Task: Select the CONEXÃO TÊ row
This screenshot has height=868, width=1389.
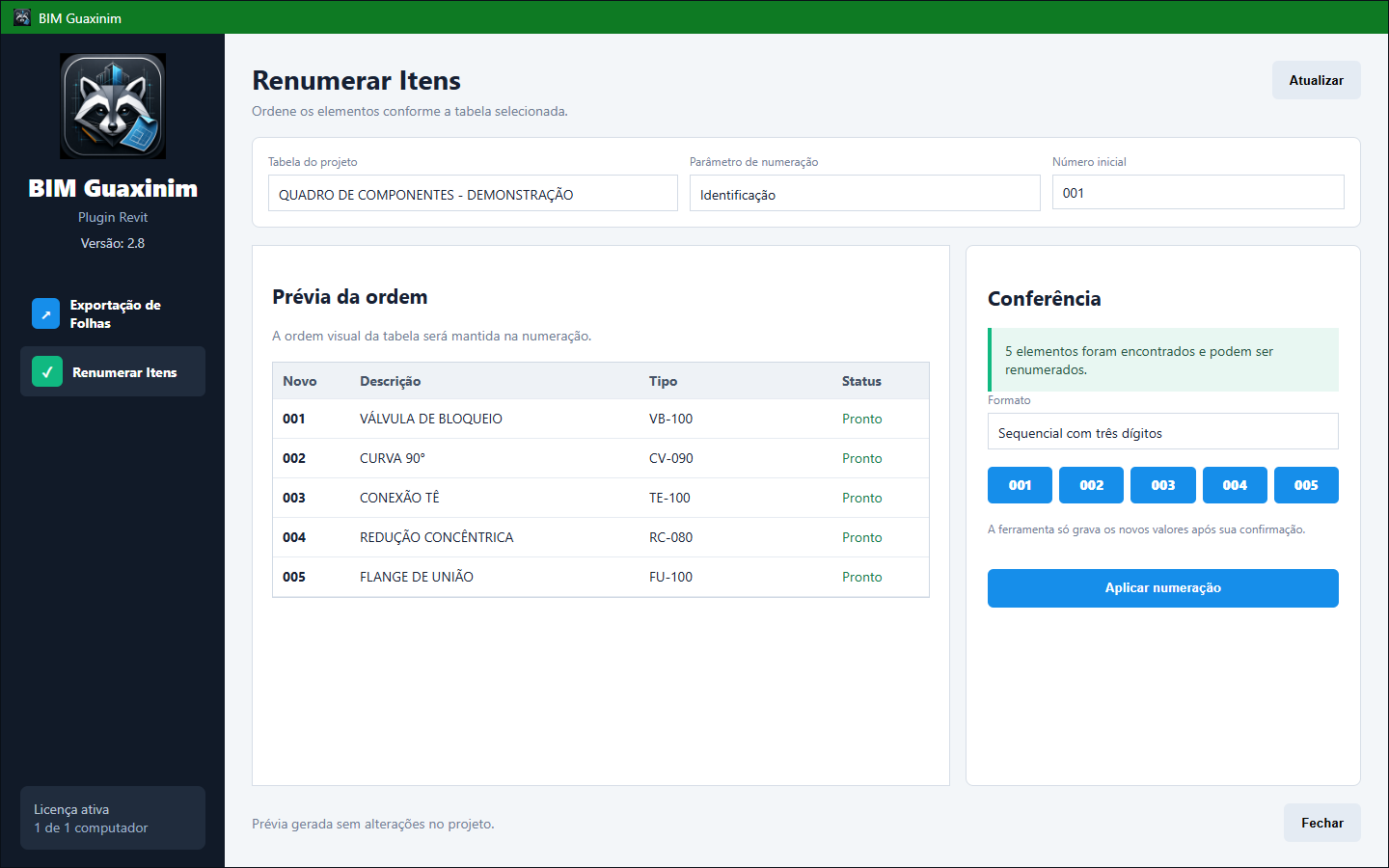Action: point(601,498)
